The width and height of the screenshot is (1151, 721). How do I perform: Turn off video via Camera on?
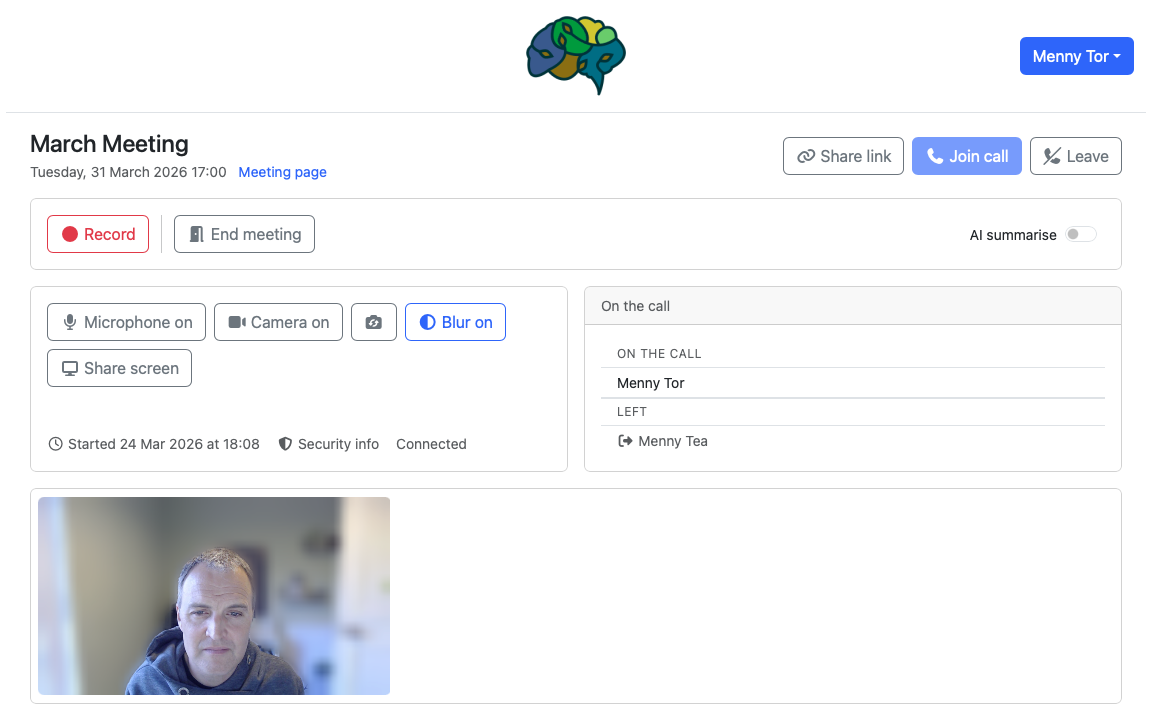coord(278,322)
